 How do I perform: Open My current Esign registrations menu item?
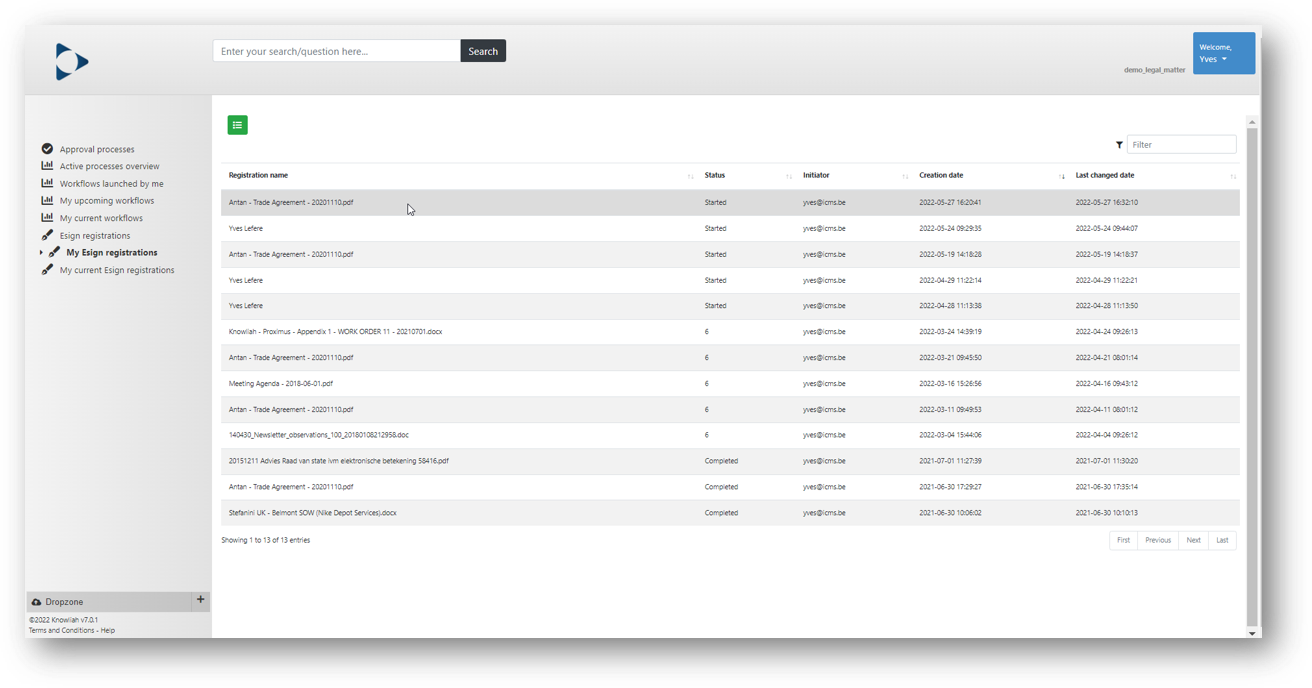point(117,270)
